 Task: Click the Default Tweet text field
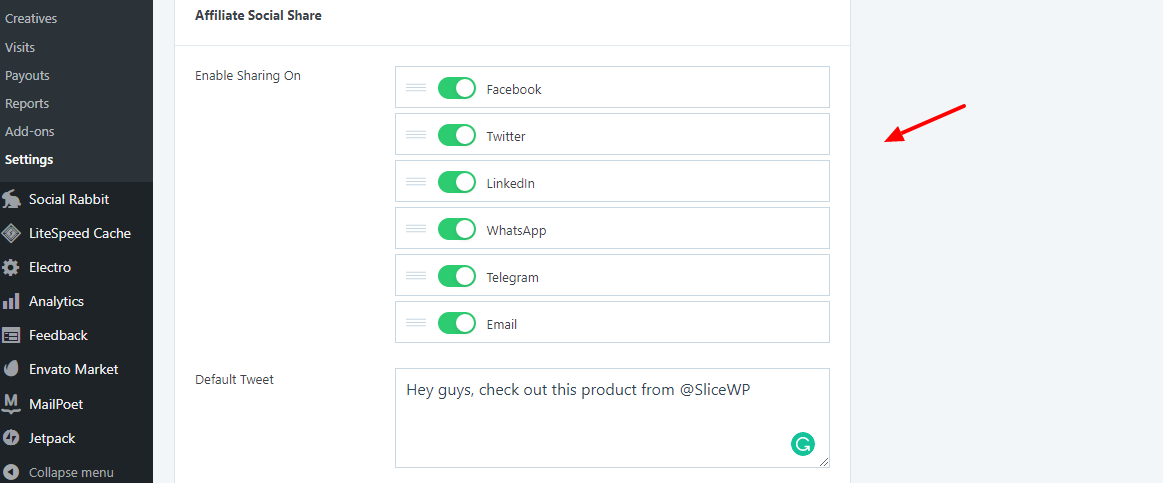[x=600, y=417]
